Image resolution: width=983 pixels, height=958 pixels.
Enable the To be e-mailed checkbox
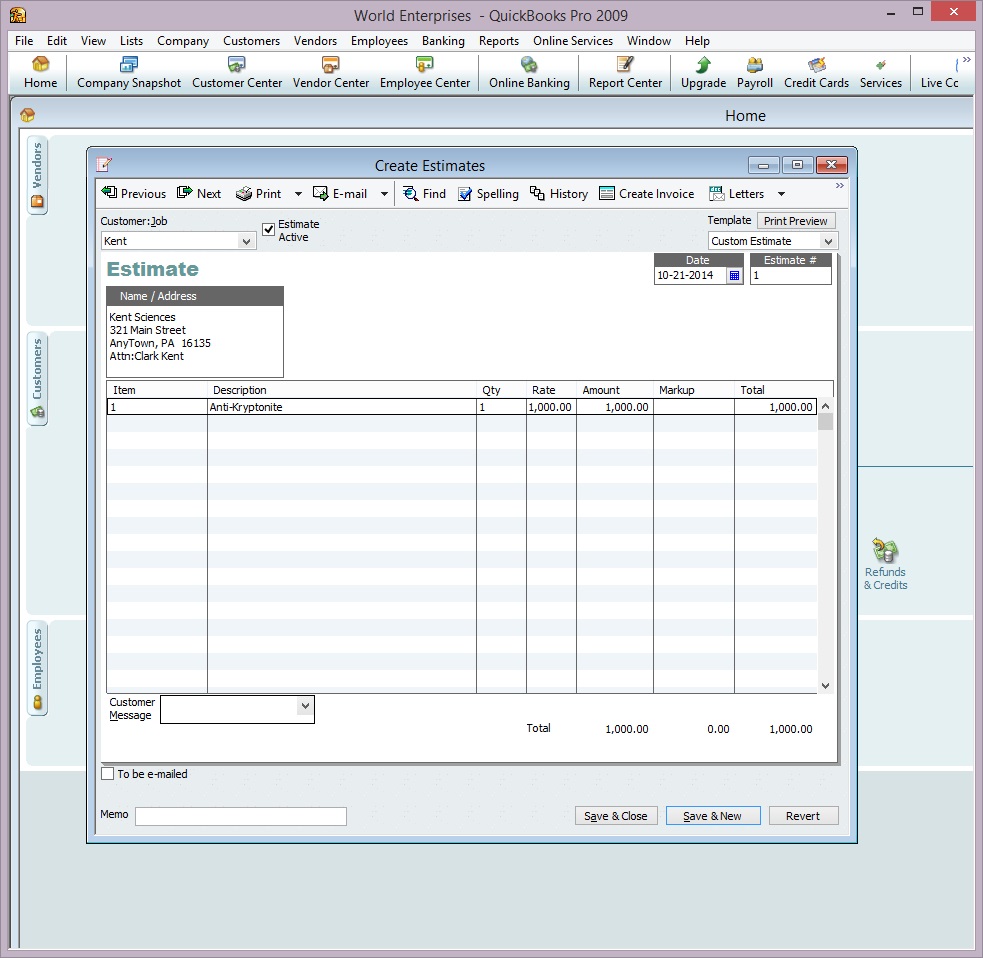tap(108, 774)
